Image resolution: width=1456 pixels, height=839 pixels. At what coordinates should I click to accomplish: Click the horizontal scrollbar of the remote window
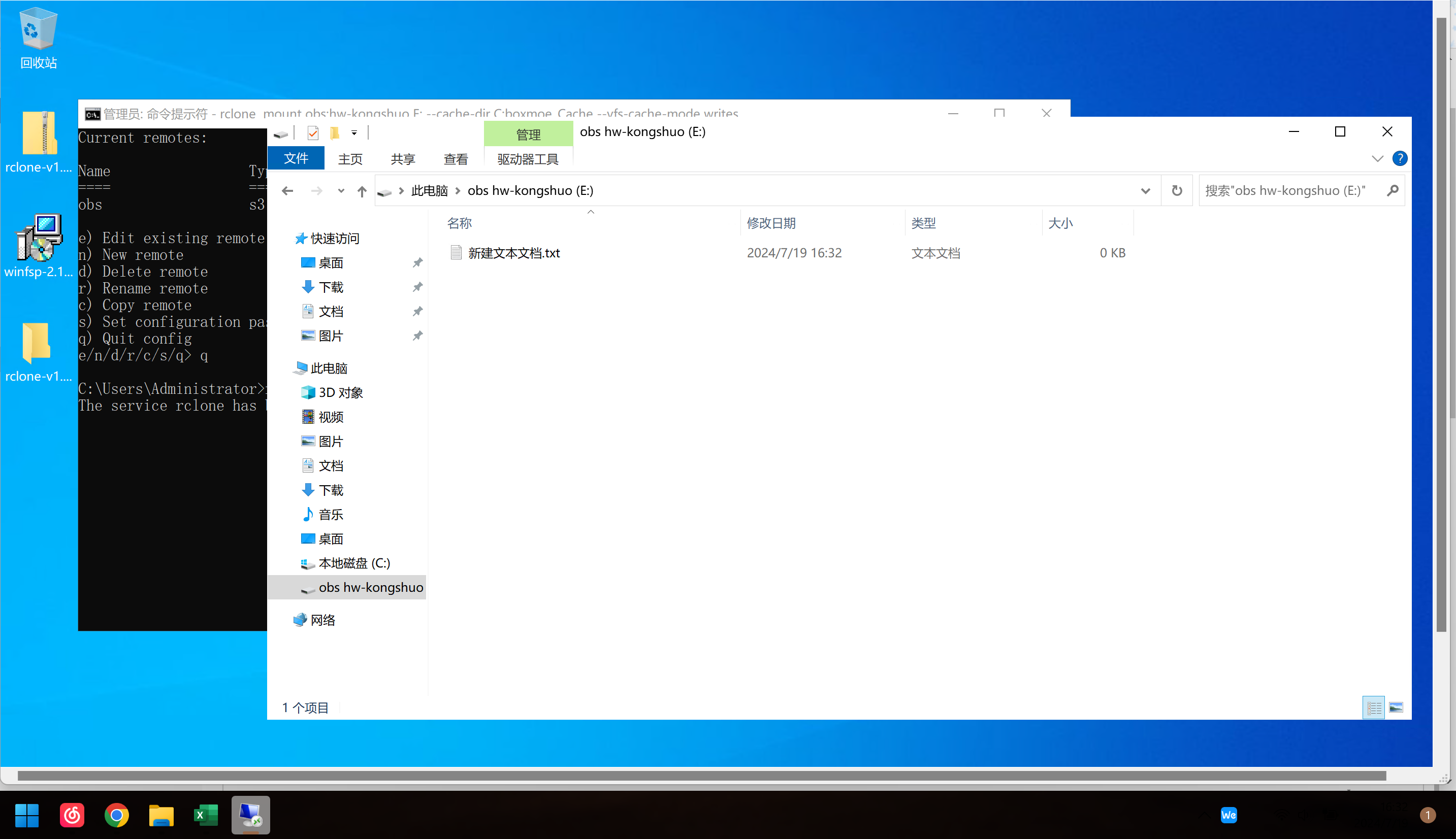(701, 776)
